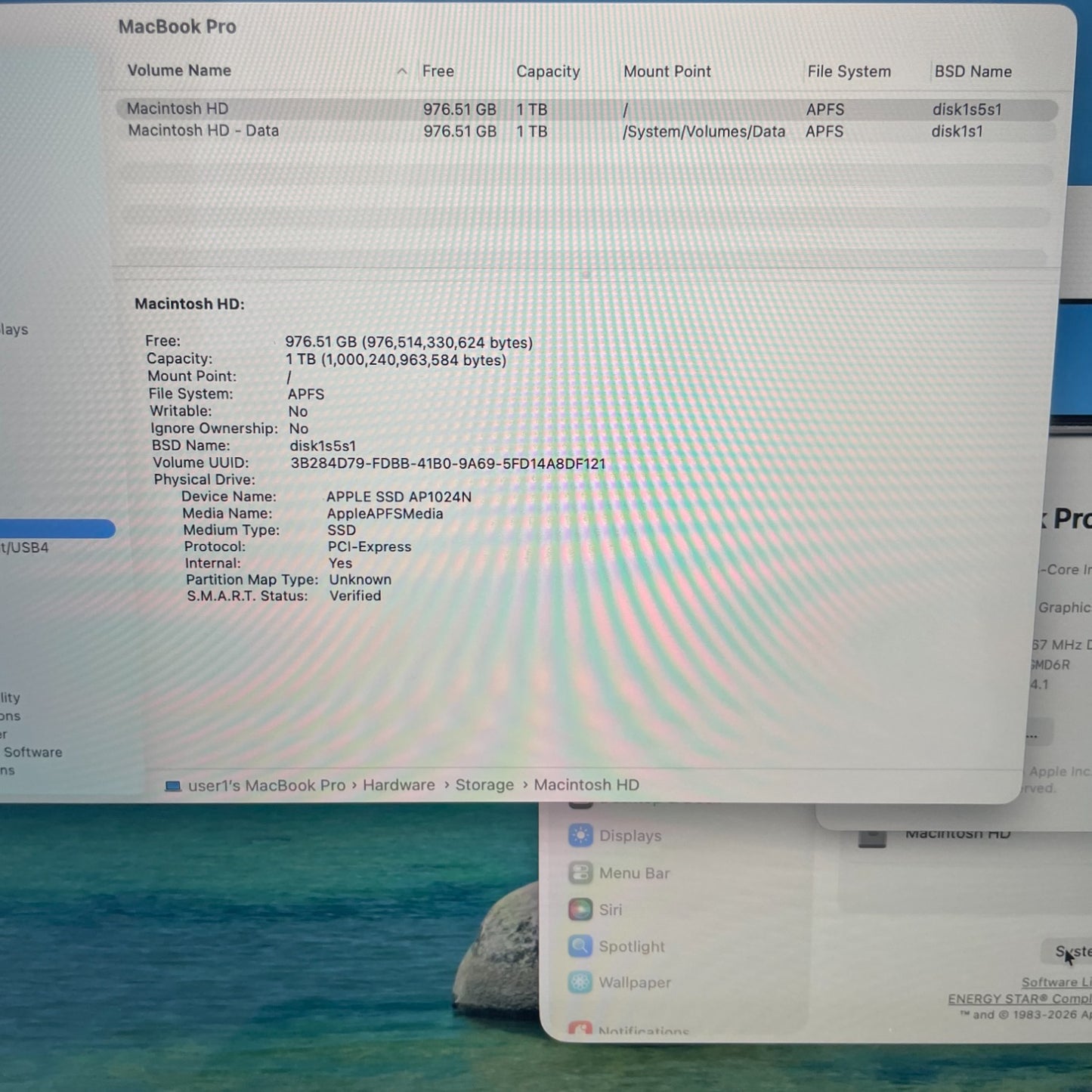Click the media name AppleAPFSMedia
The width and height of the screenshot is (1092, 1092).
(x=385, y=513)
